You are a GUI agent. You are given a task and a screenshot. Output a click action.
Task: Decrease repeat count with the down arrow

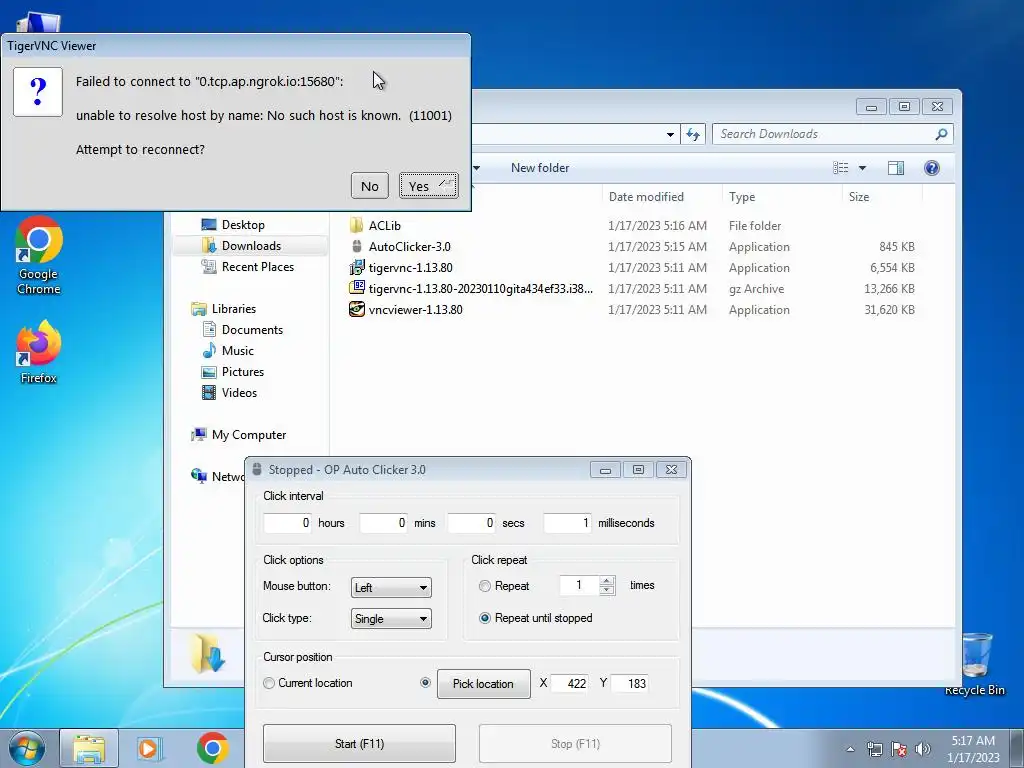pyautogui.click(x=607, y=590)
